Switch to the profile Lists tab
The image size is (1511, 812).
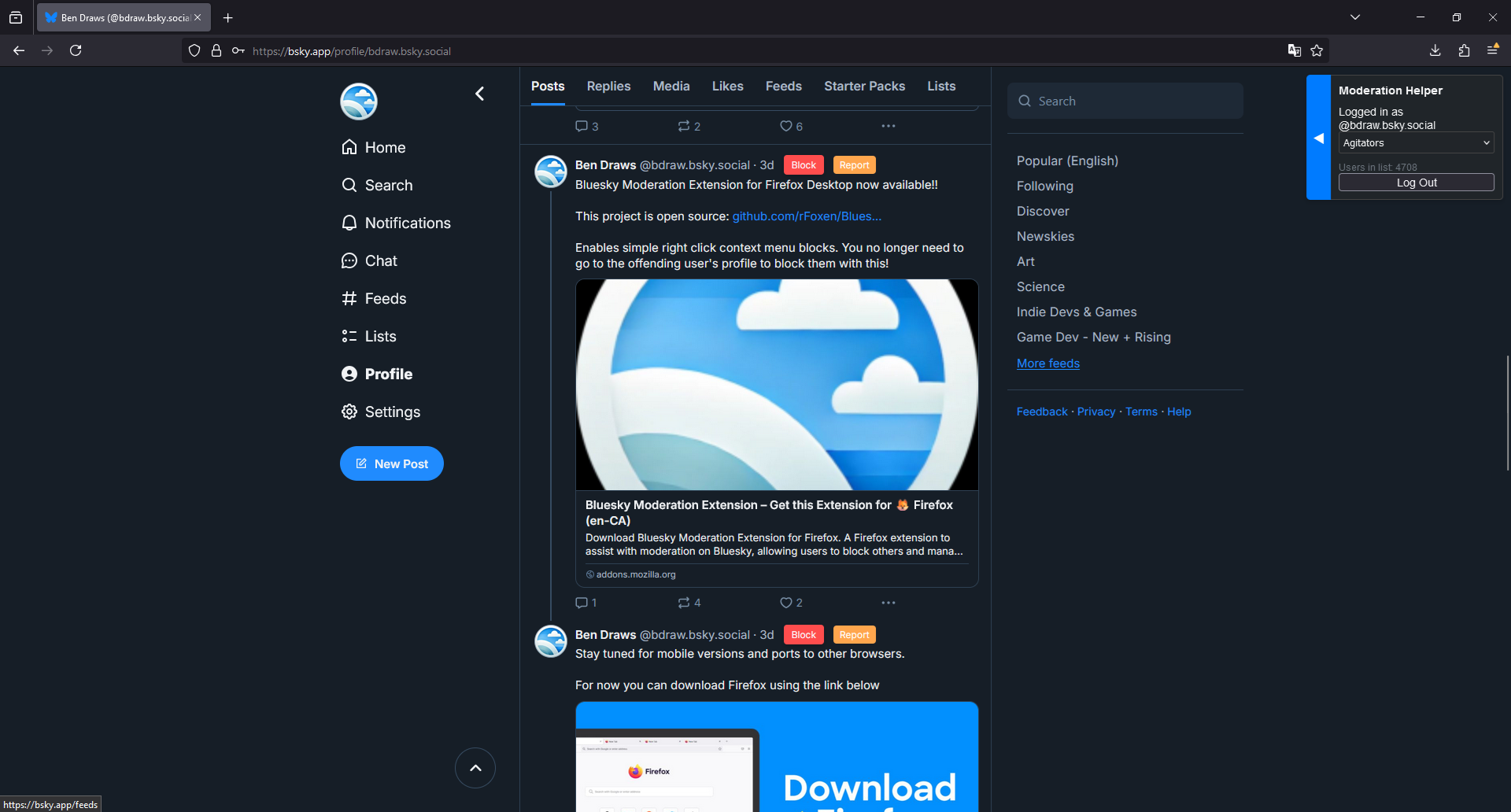[x=941, y=87]
